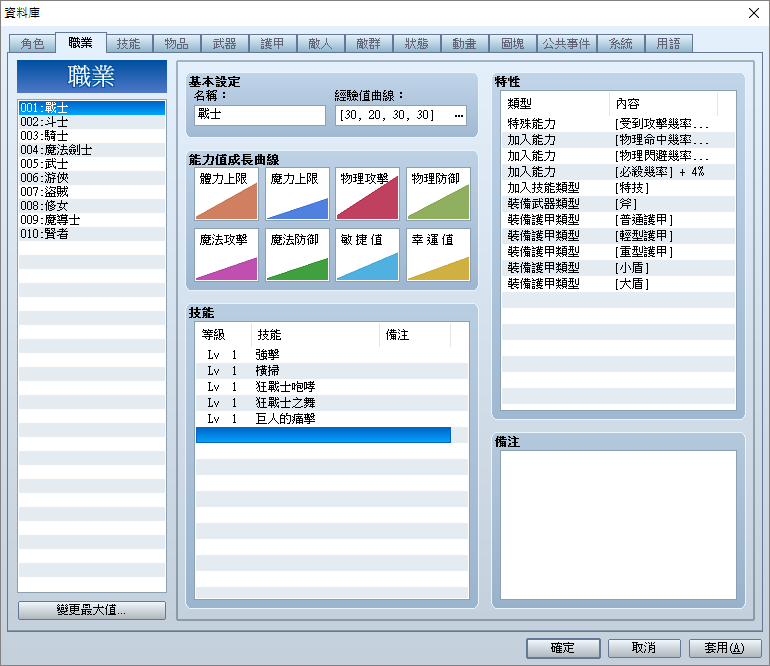The width and height of the screenshot is (770, 666).
Task: Switch to the 系統 tab
Action: click(621, 44)
